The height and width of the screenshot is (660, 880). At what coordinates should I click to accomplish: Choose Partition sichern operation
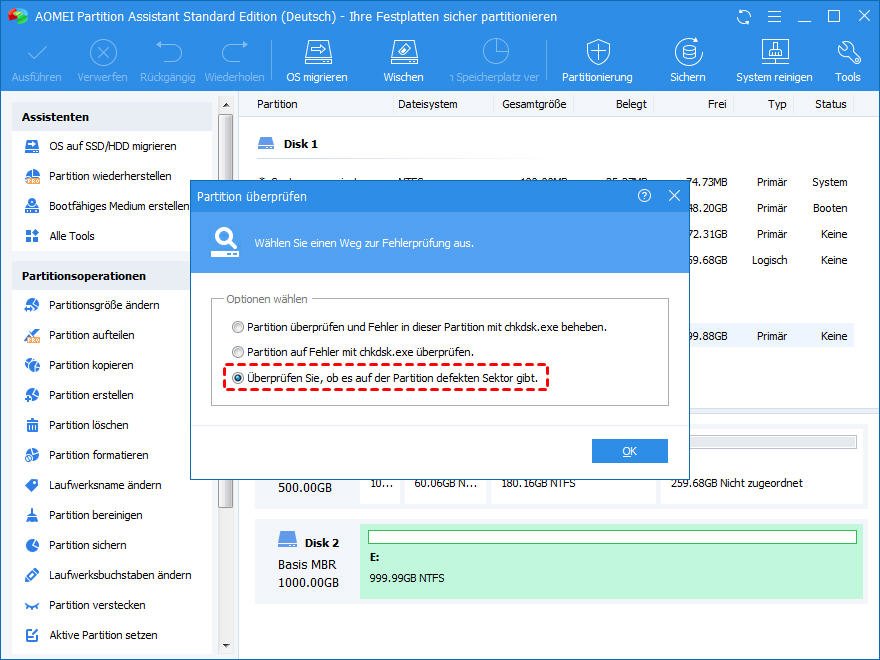[x=76, y=545]
